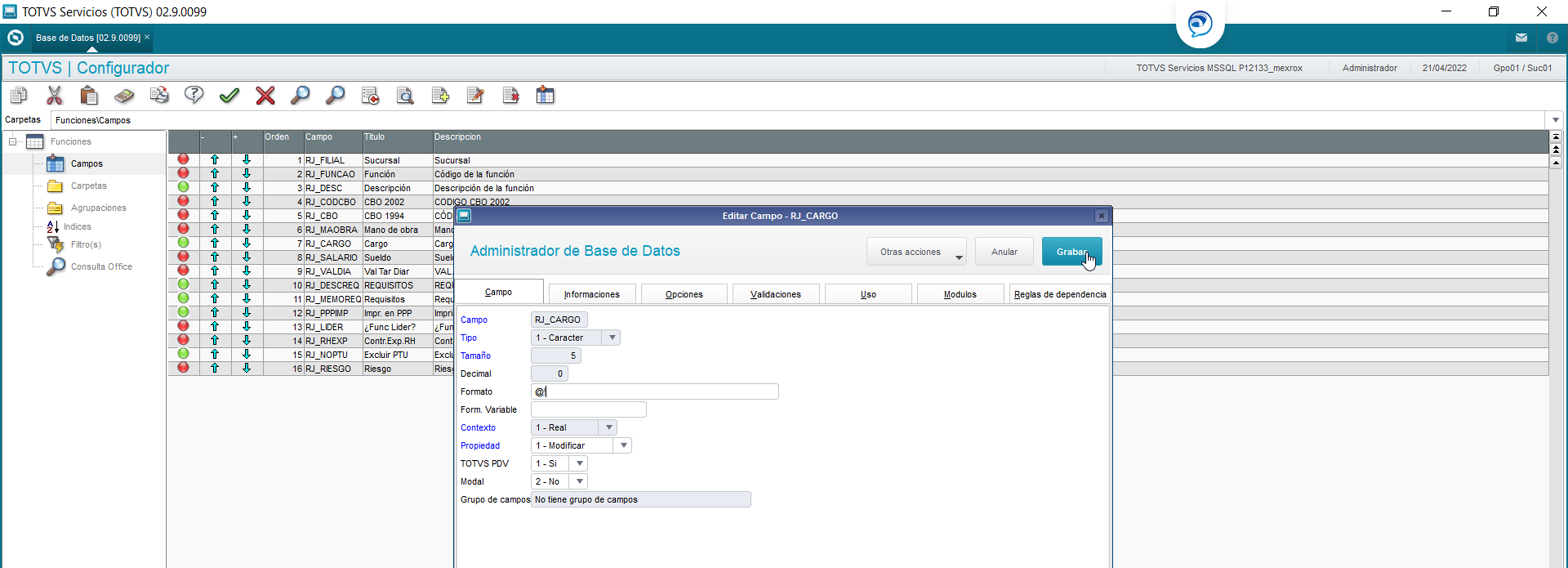
Task: Move RJ_DESC field up with arrow
Action: [x=215, y=188]
